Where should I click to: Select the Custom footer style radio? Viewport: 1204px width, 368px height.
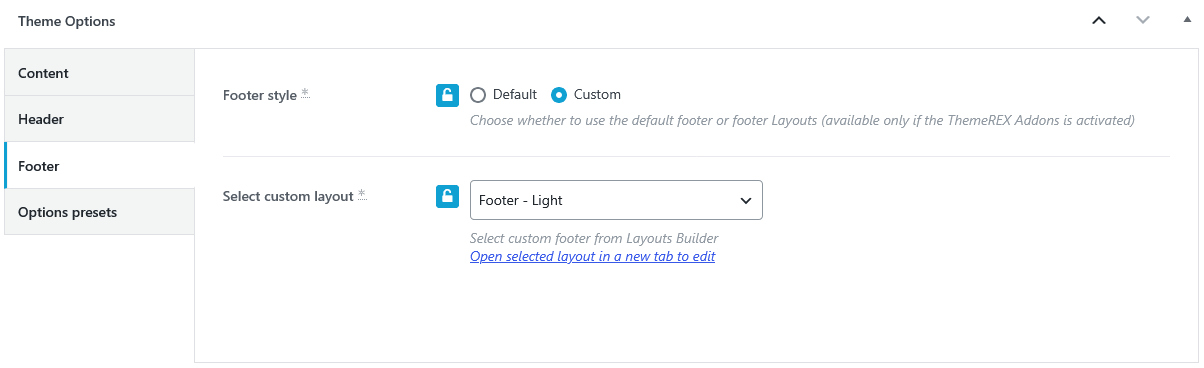click(560, 95)
